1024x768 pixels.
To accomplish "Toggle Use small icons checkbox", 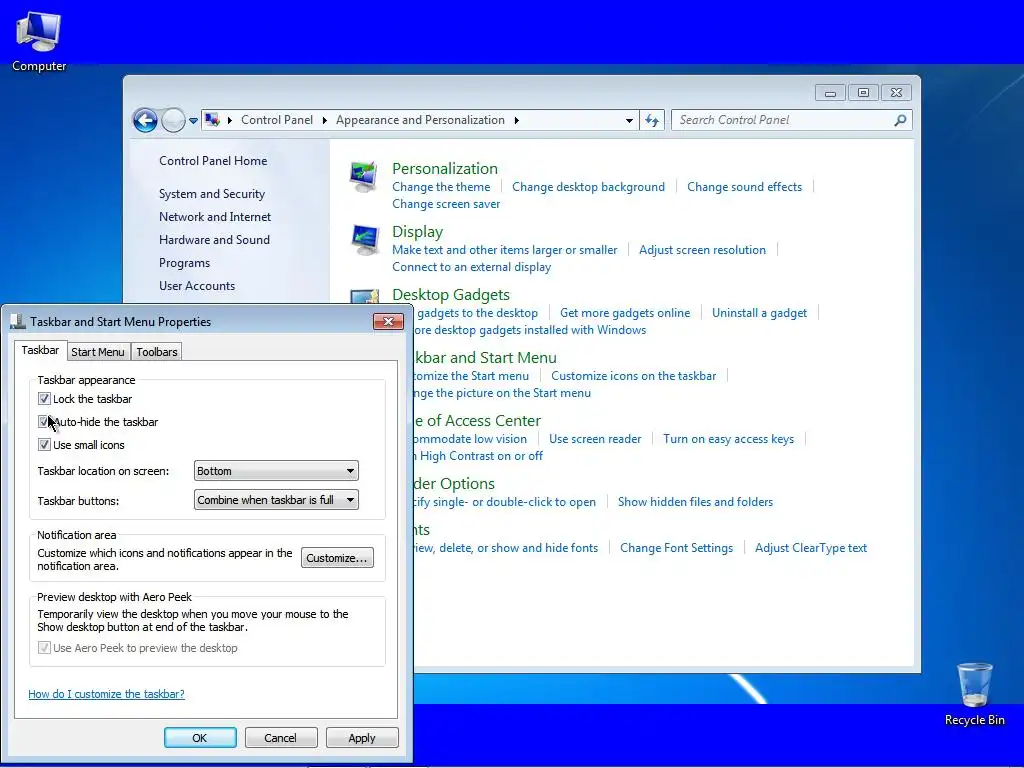I will [x=44, y=445].
